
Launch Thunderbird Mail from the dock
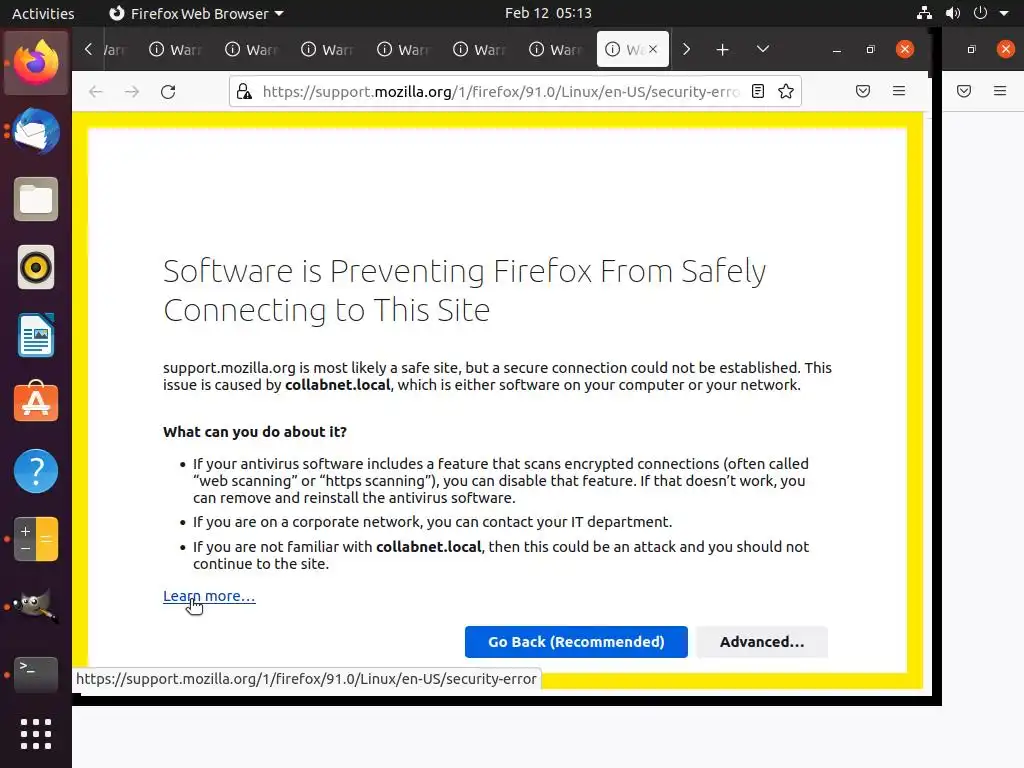pyautogui.click(x=36, y=131)
